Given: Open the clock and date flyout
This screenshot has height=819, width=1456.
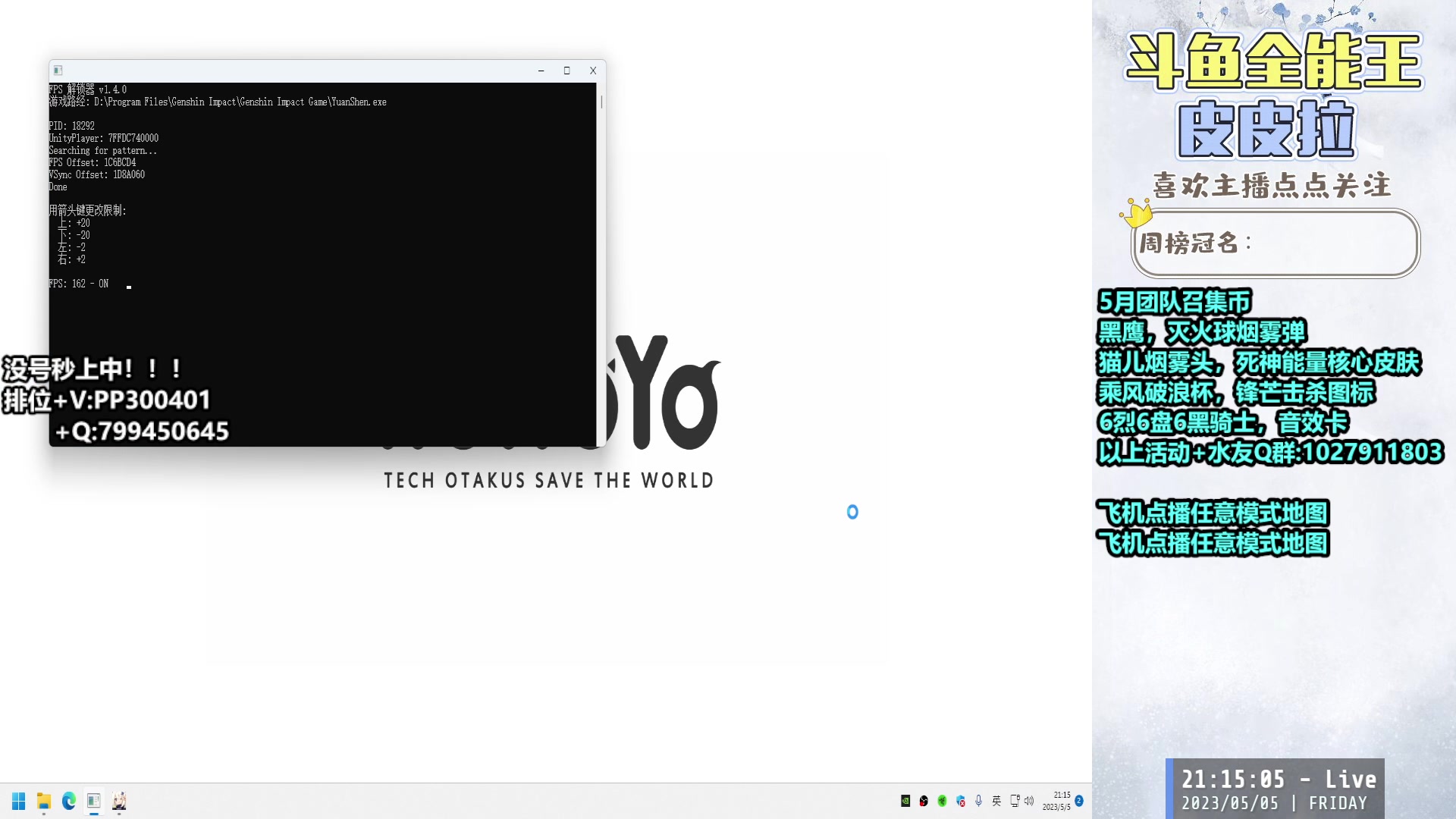Looking at the screenshot, I should [1057, 801].
